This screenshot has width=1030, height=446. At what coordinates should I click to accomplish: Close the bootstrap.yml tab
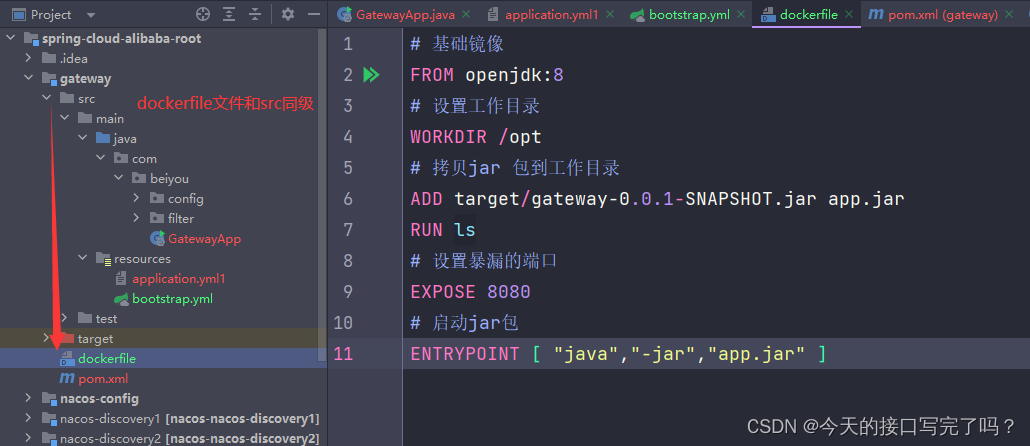(x=741, y=14)
